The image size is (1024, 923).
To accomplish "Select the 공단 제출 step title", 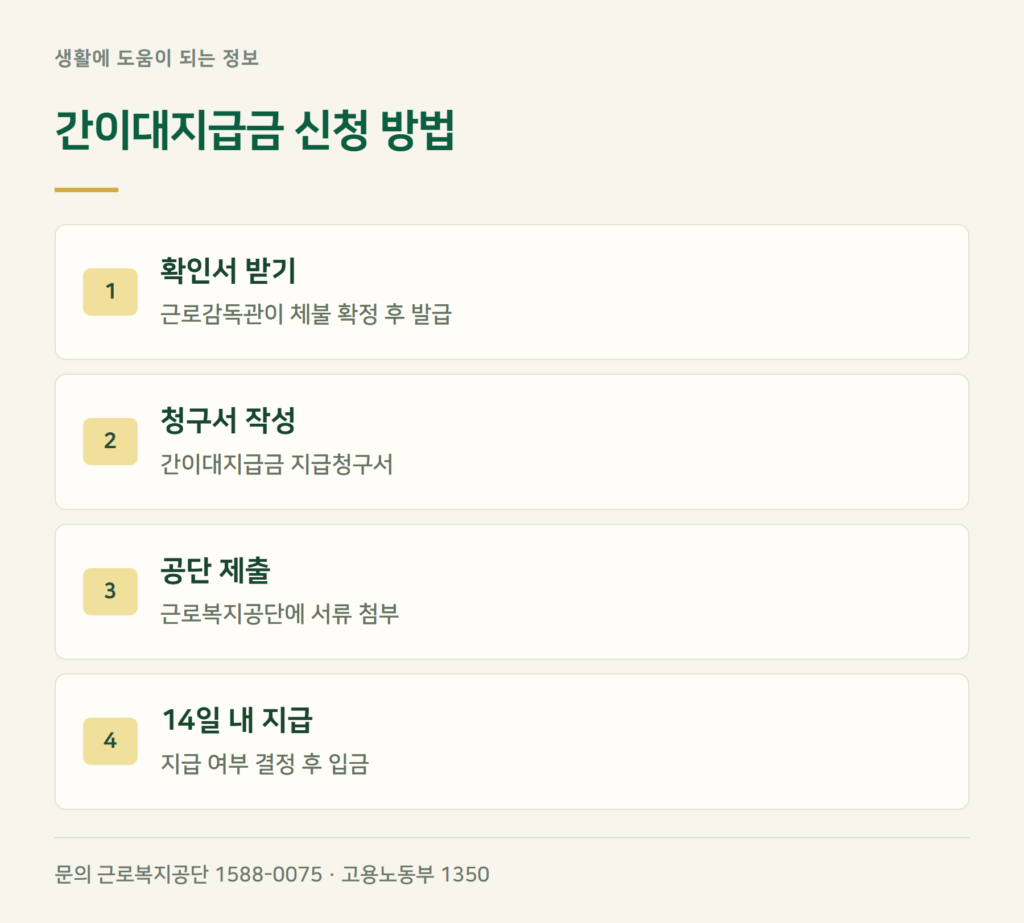I will [x=215, y=570].
